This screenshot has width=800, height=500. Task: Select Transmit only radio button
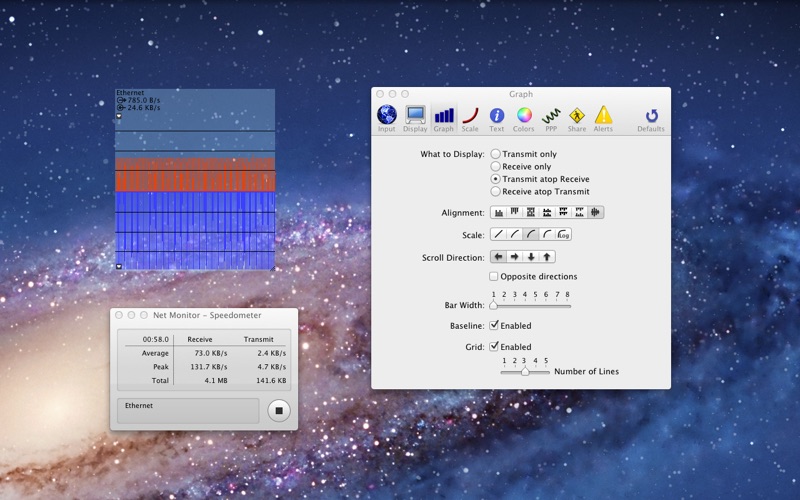495,154
